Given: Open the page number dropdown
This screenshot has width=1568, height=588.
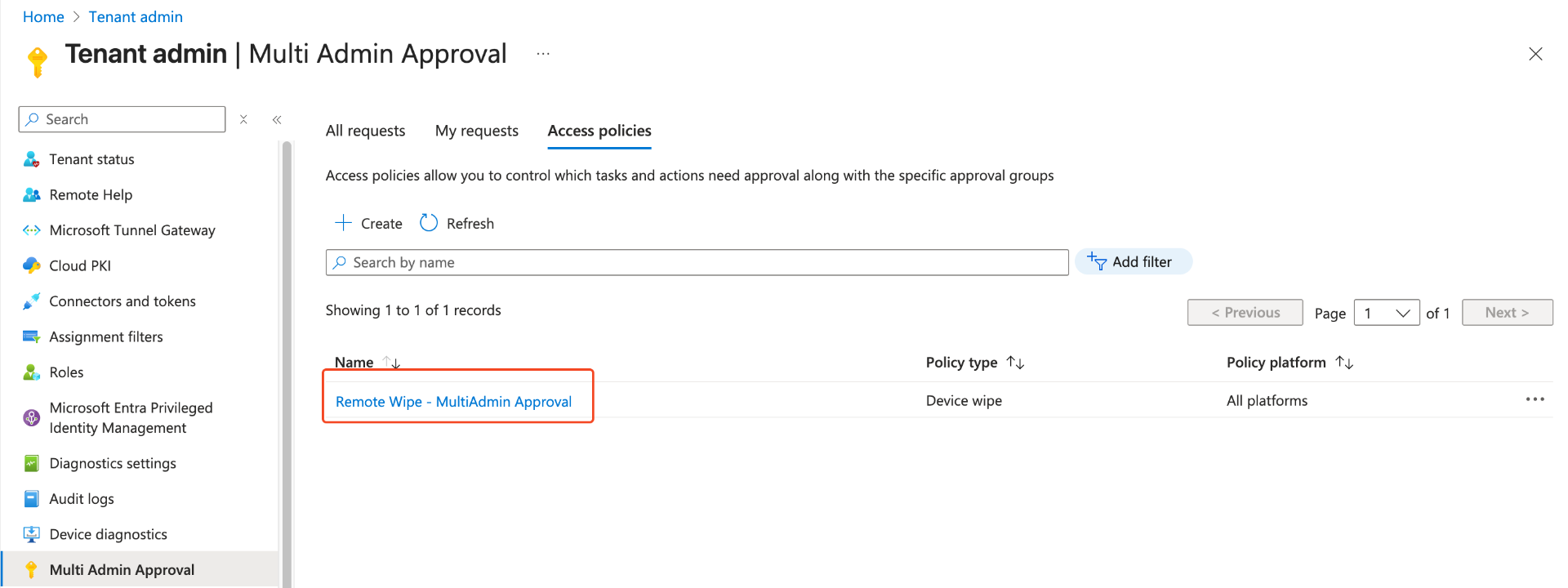Looking at the screenshot, I should 1386,313.
